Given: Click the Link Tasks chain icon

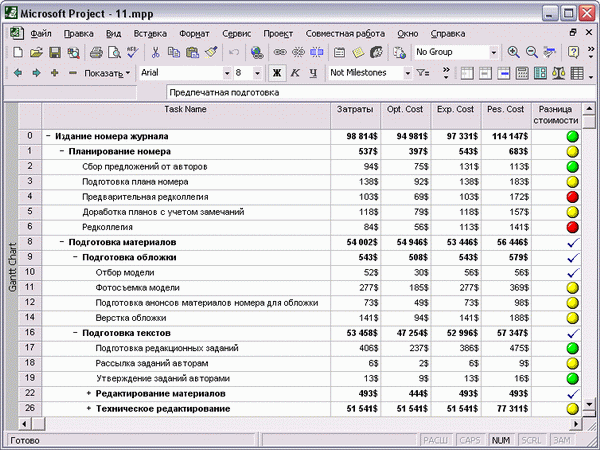Looking at the screenshot, I should click(280, 52).
